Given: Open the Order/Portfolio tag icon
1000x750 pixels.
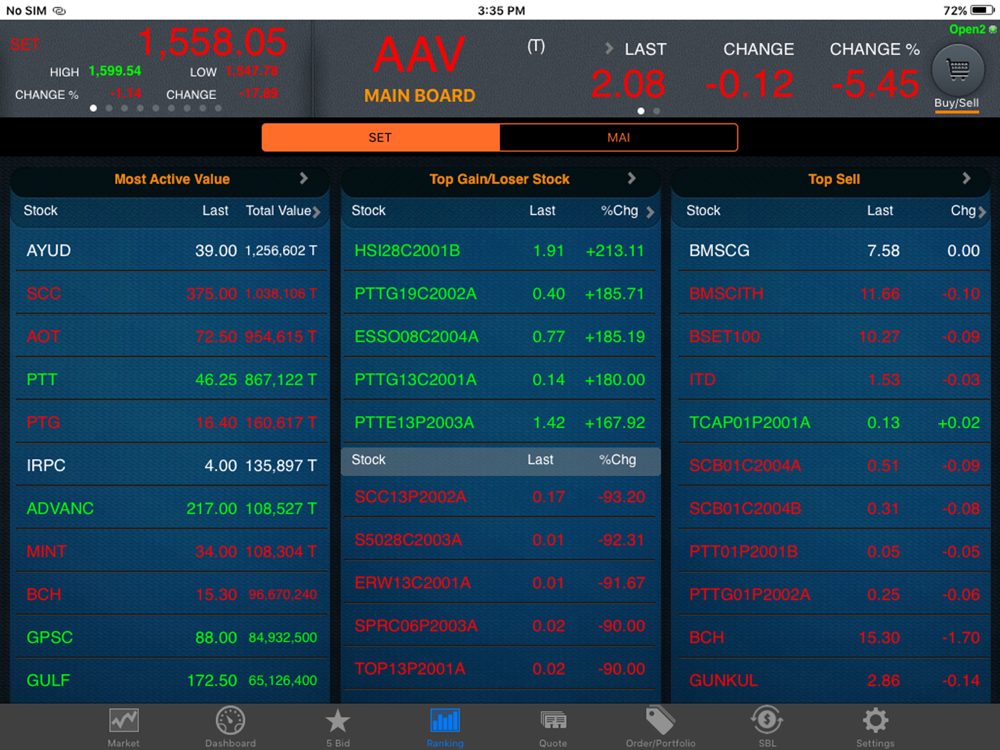Looking at the screenshot, I should pyautogui.click(x=660, y=721).
